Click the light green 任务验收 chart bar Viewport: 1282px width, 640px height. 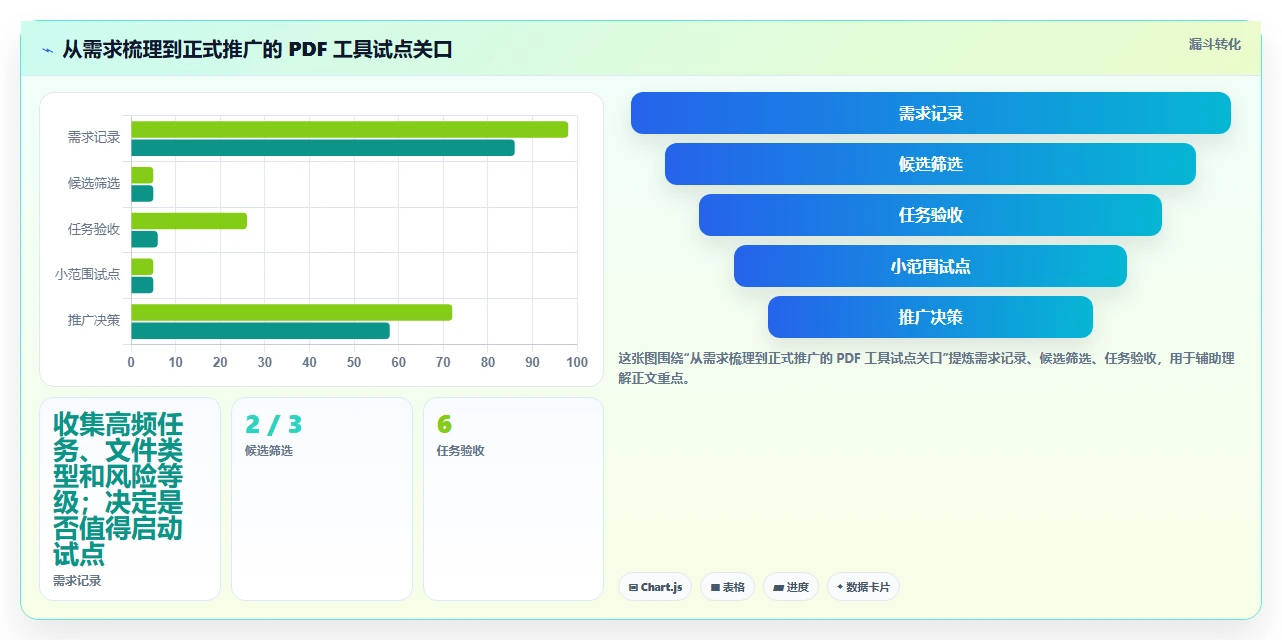tap(189, 221)
